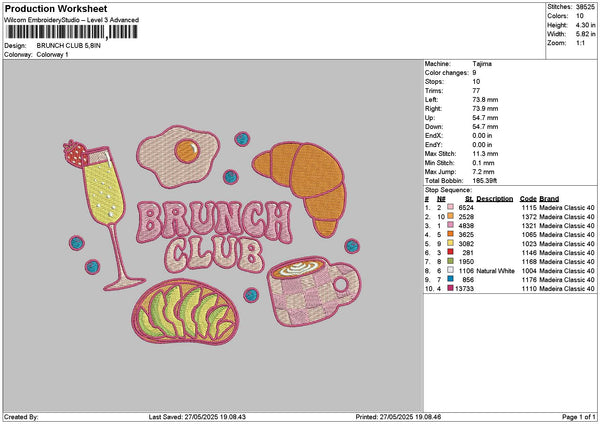Viewport: 600px width, 424px height.
Task: Click the Production Worksheet title
Action: (56, 8)
